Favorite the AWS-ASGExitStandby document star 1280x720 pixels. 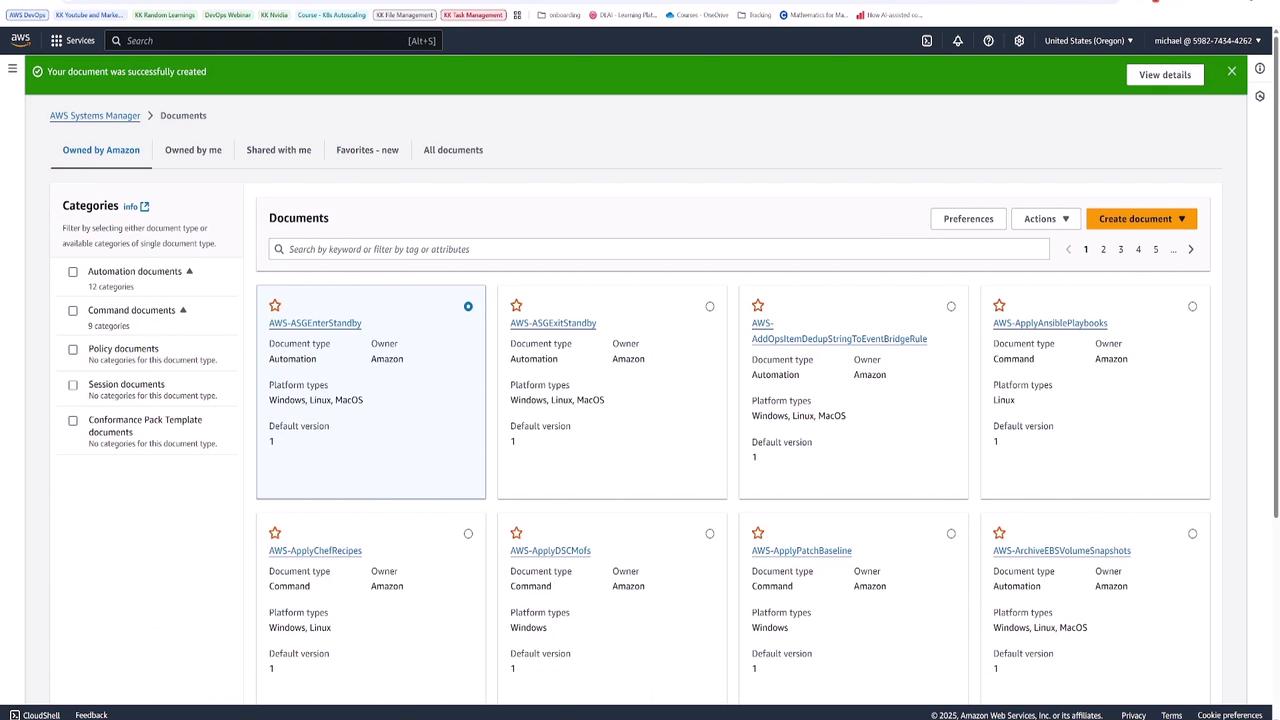coord(517,305)
